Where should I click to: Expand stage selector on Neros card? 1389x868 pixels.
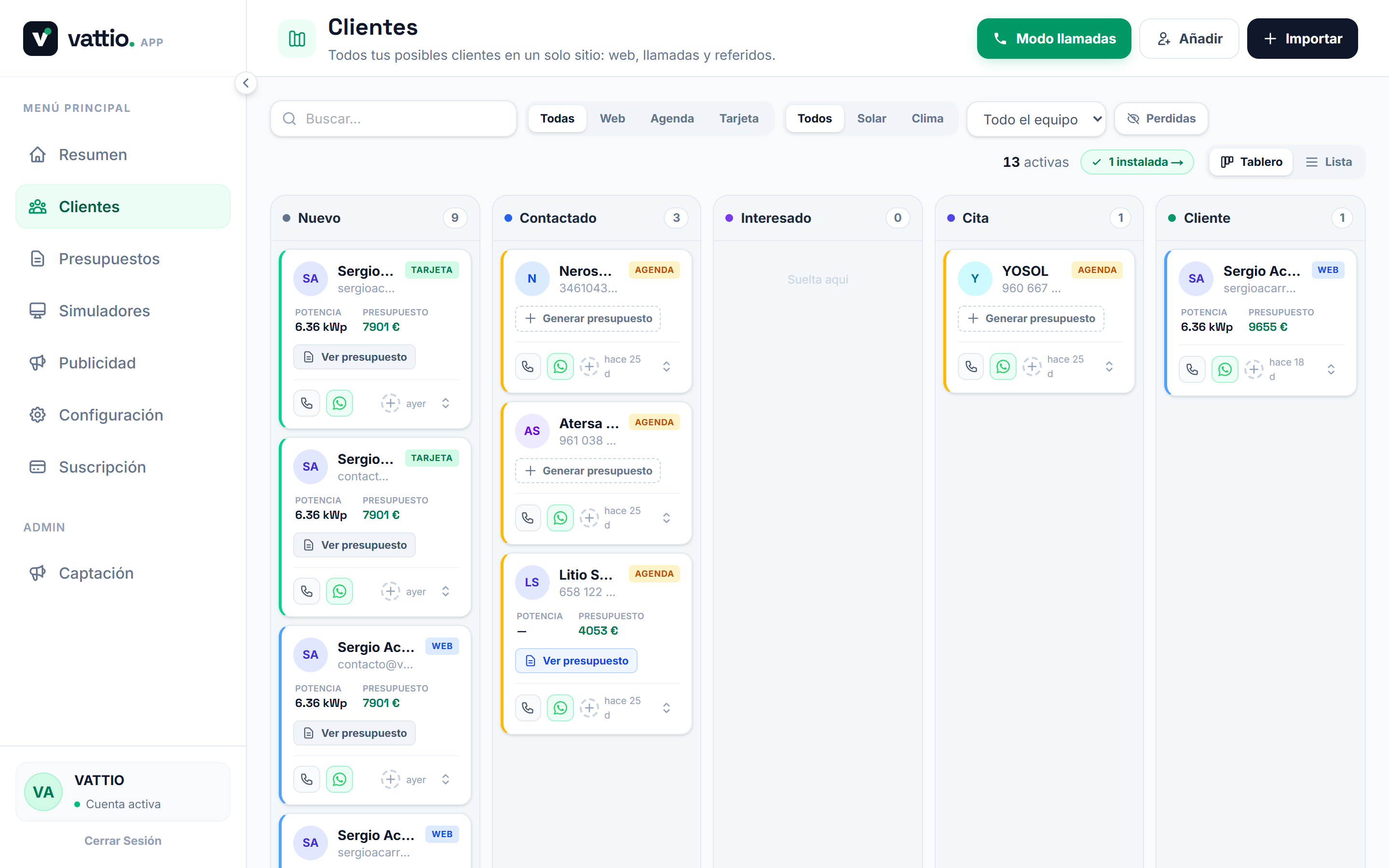[x=667, y=366]
